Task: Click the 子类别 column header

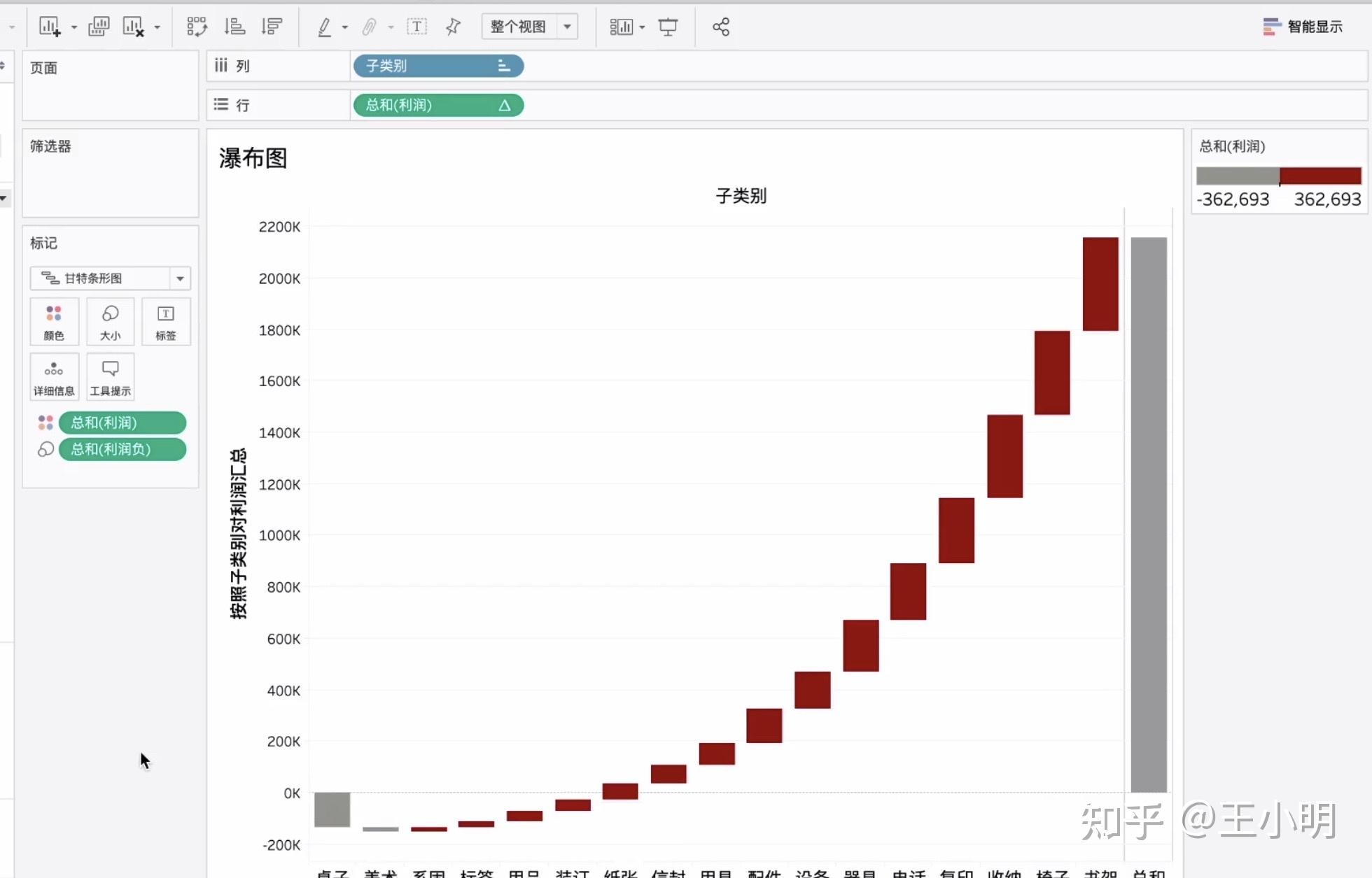Action: pos(741,196)
